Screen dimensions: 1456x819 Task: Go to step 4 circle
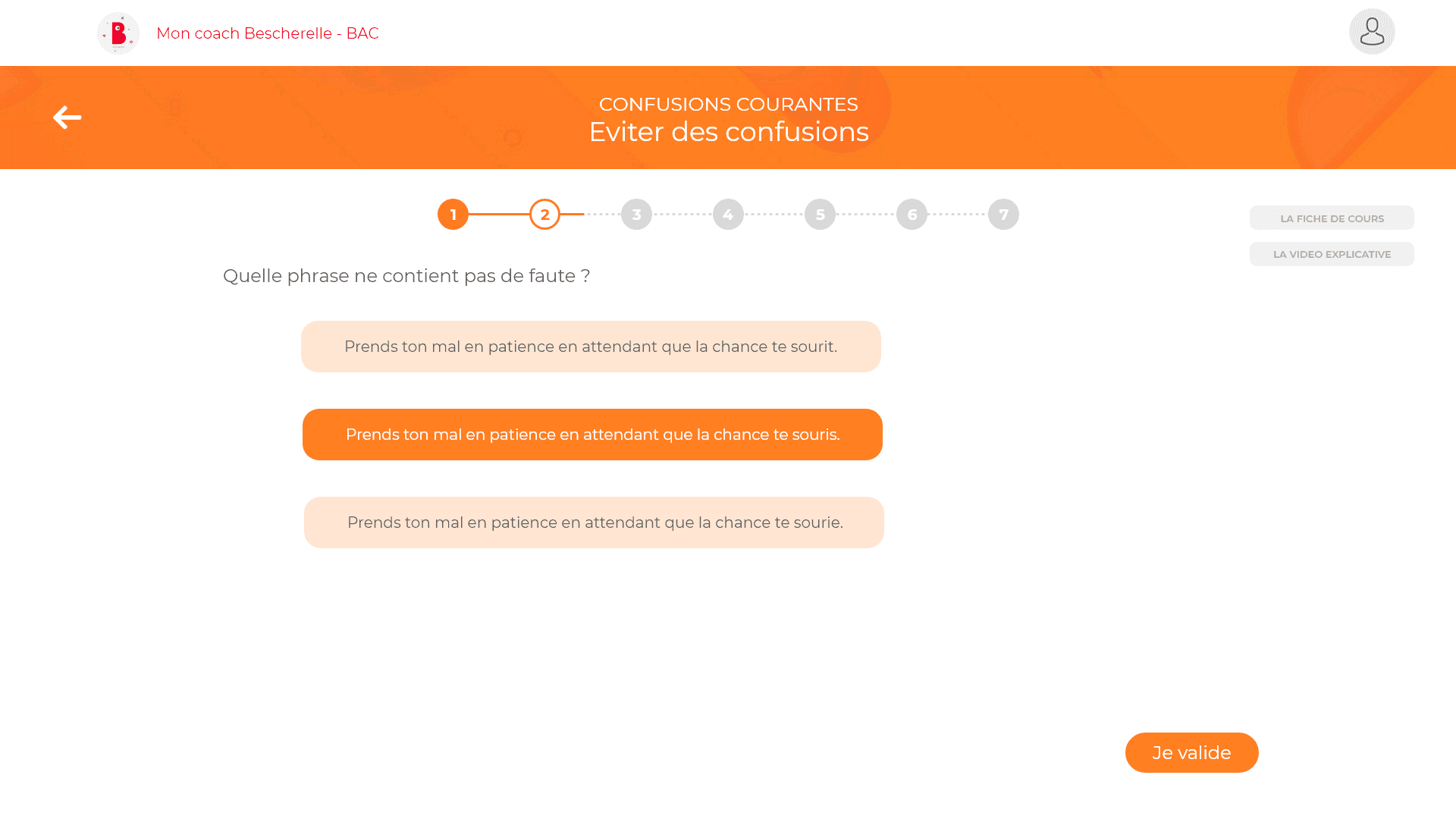[x=729, y=215]
